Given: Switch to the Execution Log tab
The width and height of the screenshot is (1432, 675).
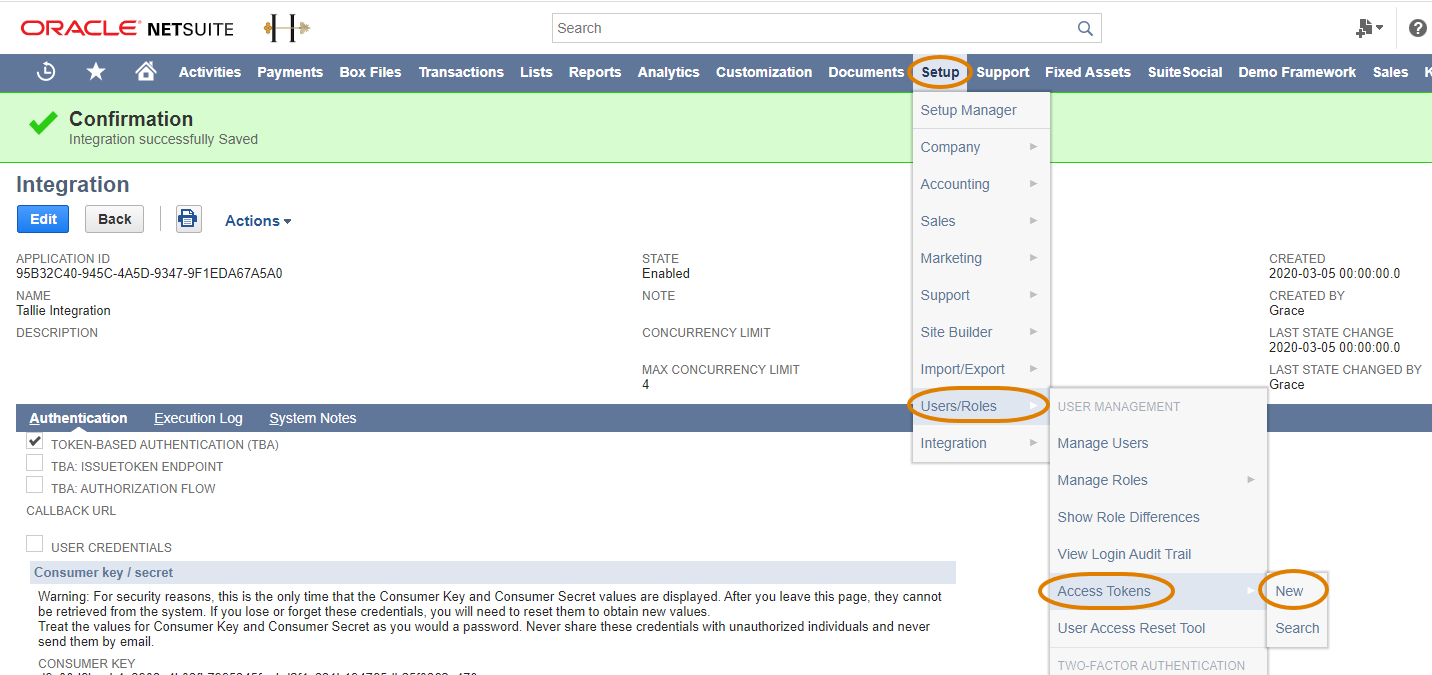Looking at the screenshot, I should click(198, 418).
